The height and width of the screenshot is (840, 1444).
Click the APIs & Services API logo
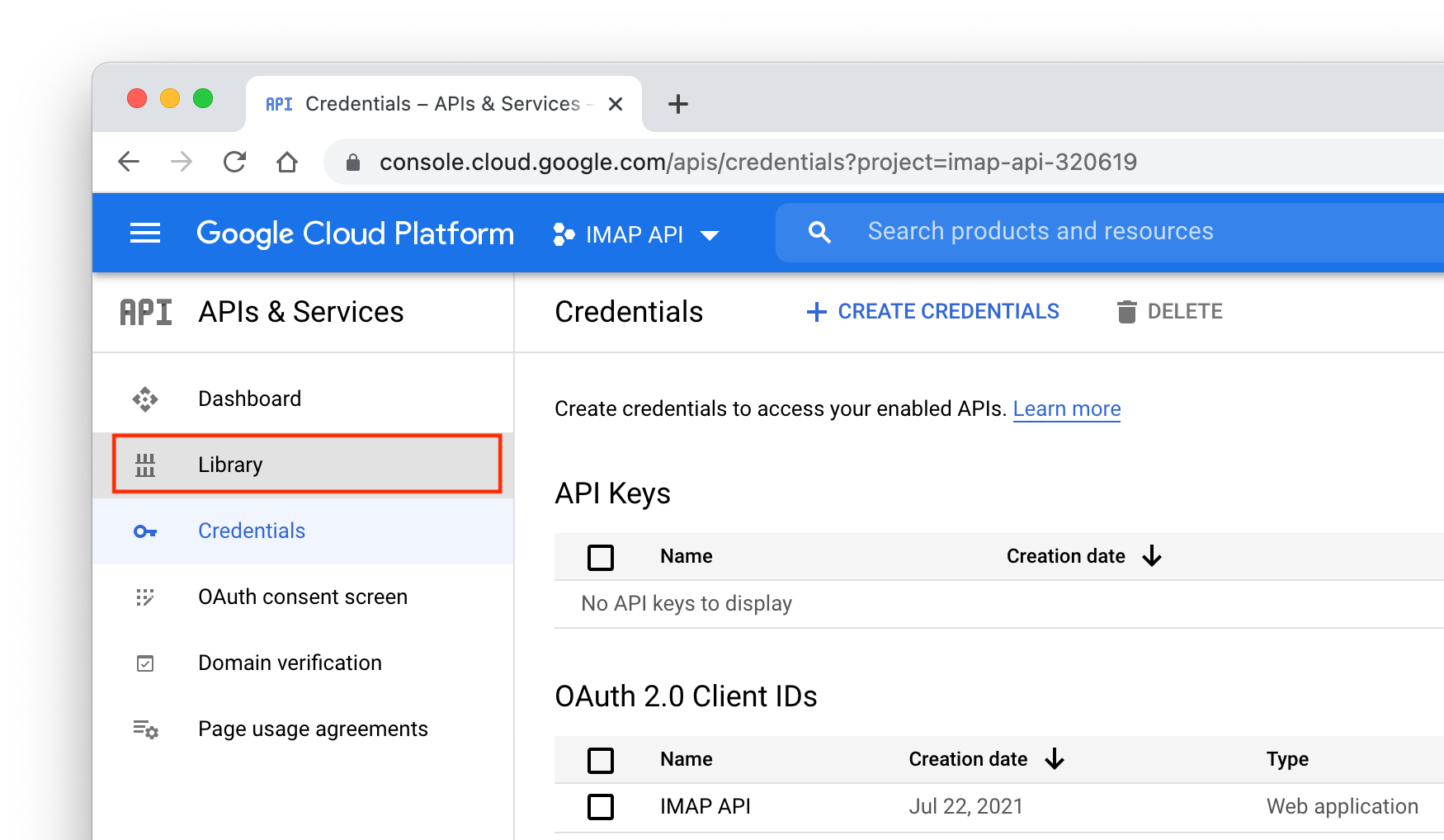(x=146, y=312)
